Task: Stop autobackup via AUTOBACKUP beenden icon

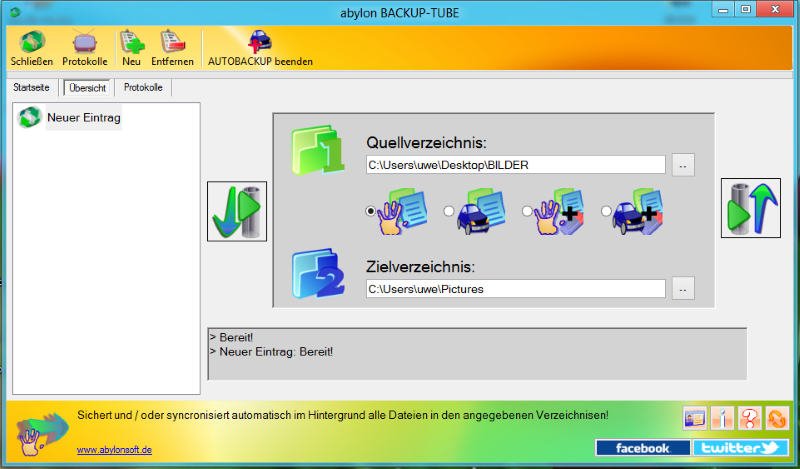Action: tap(260, 48)
